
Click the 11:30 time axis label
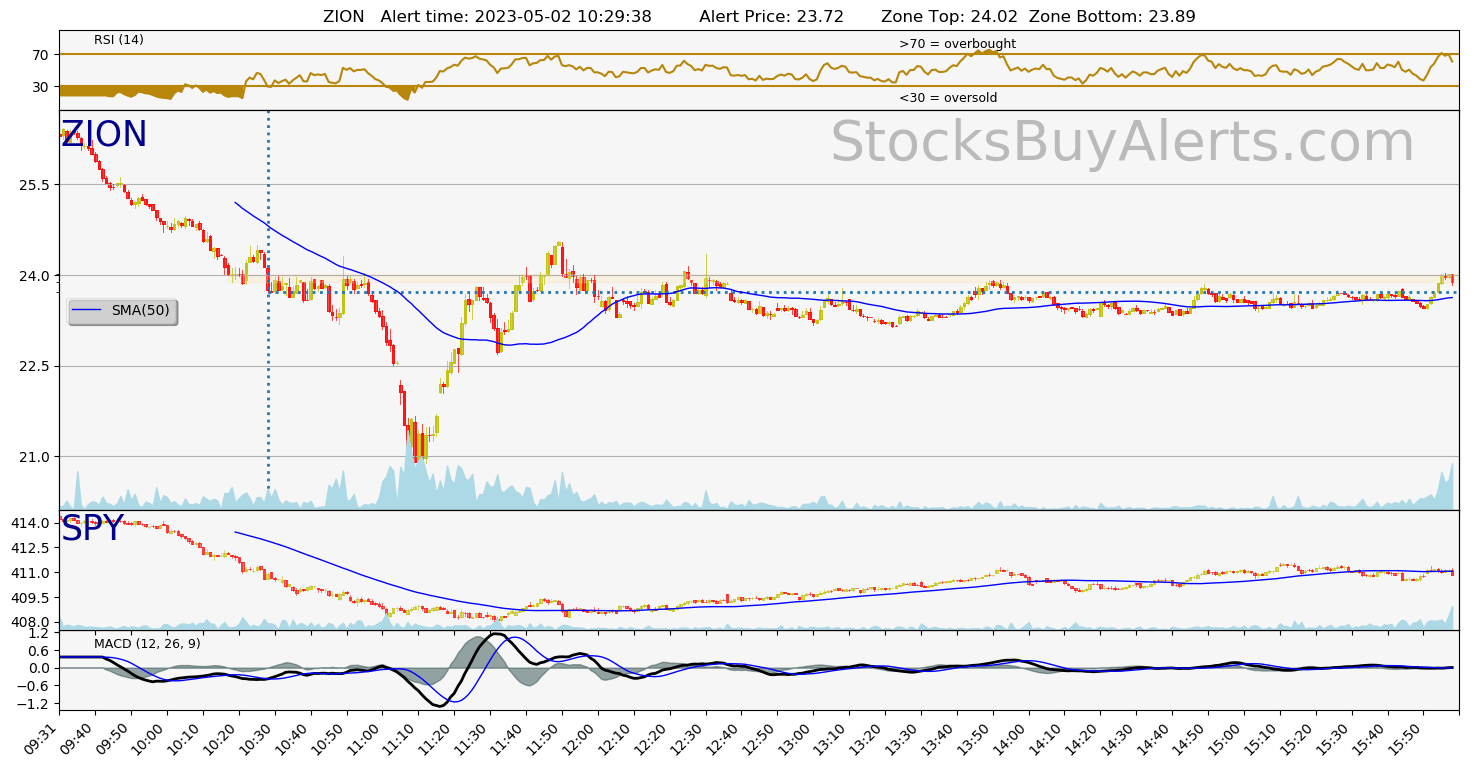472,738
